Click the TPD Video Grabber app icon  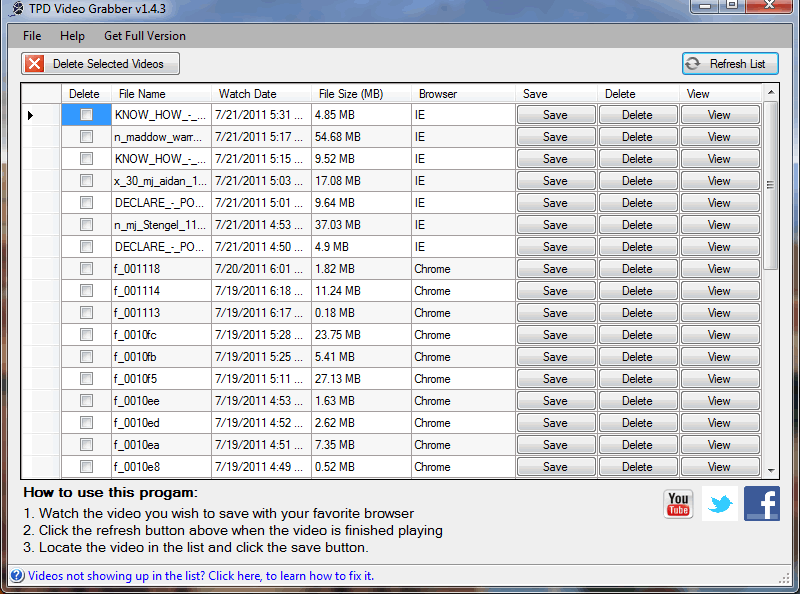(17, 8)
